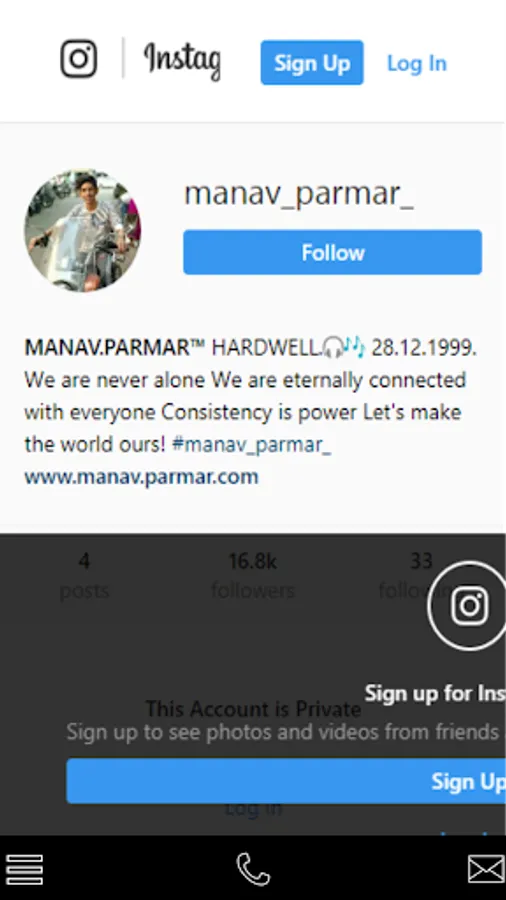Open the envelope mail icon in bottom bar

click(486, 869)
